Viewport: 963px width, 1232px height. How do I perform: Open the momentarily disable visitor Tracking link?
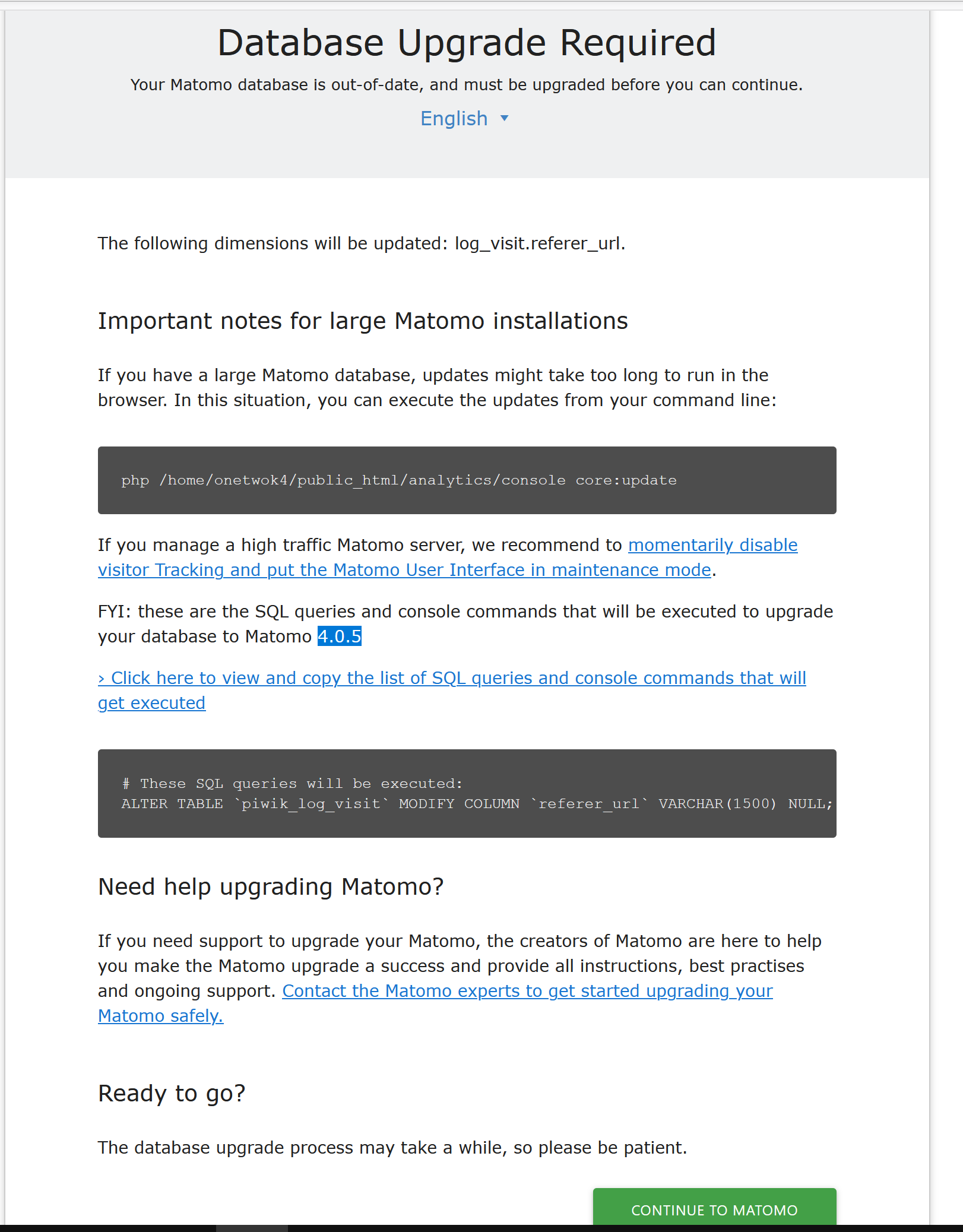pos(448,558)
